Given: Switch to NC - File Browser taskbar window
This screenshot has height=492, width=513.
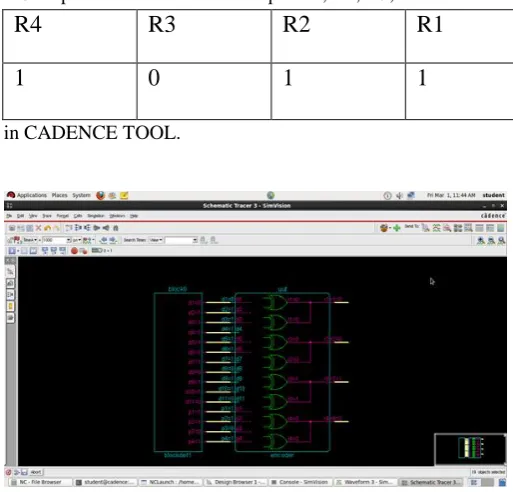Looking at the screenshot, I should pos(40,482).
